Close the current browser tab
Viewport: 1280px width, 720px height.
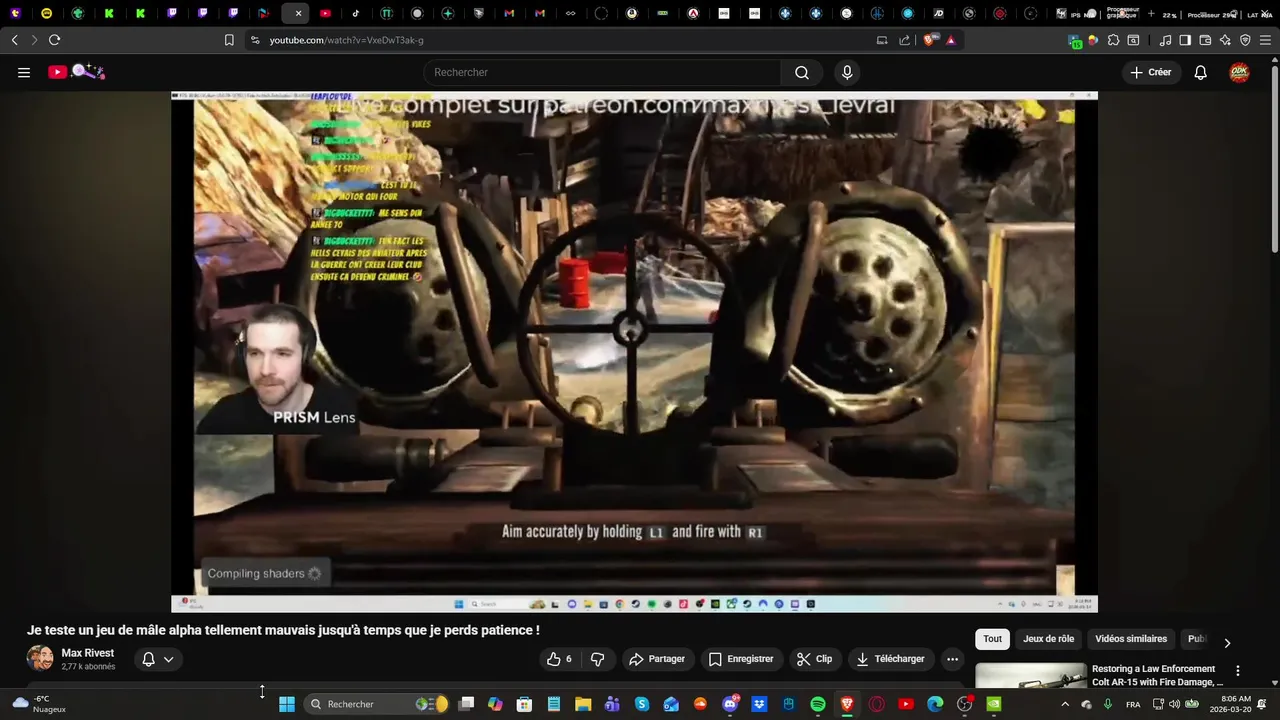[298, 13]
